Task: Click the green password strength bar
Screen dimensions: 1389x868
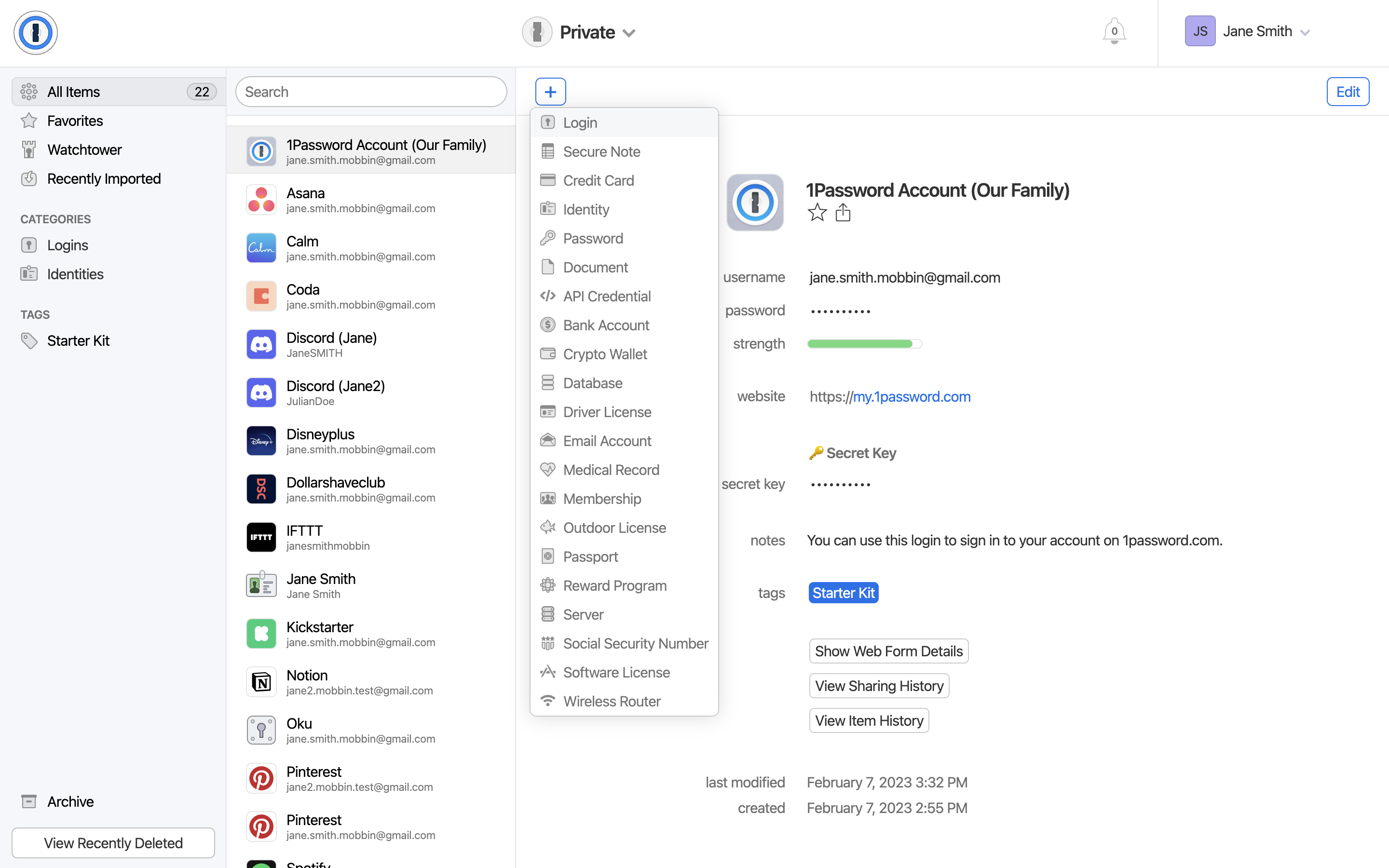Action: pyautogui.click(x=864, y=343)
